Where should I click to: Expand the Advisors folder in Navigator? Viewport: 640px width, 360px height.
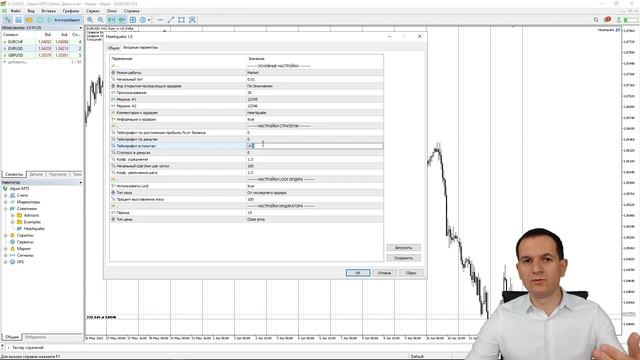click(x=13, y=215)
